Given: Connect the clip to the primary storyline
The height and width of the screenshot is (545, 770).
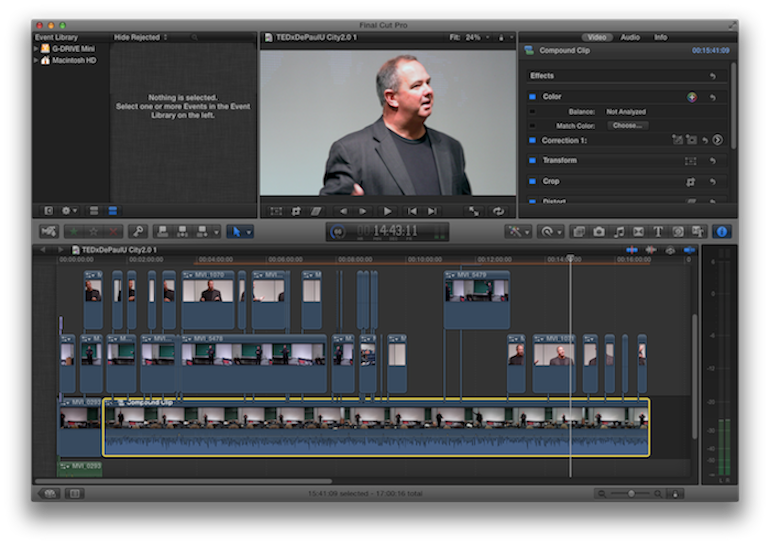Looking at the screenshot, I should pyautogui.click(x=162, y=231).
